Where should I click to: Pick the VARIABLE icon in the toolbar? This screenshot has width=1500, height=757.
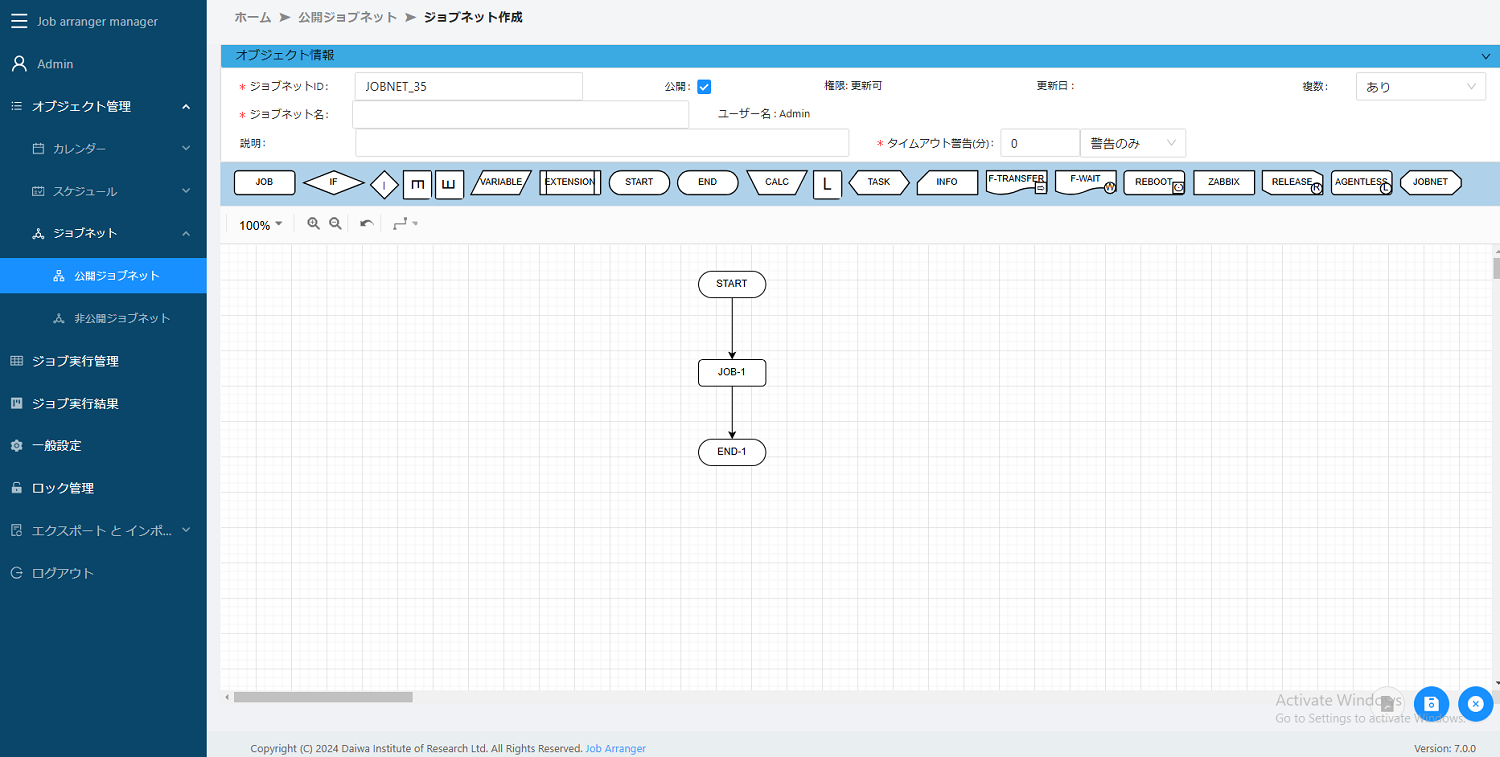500,182
